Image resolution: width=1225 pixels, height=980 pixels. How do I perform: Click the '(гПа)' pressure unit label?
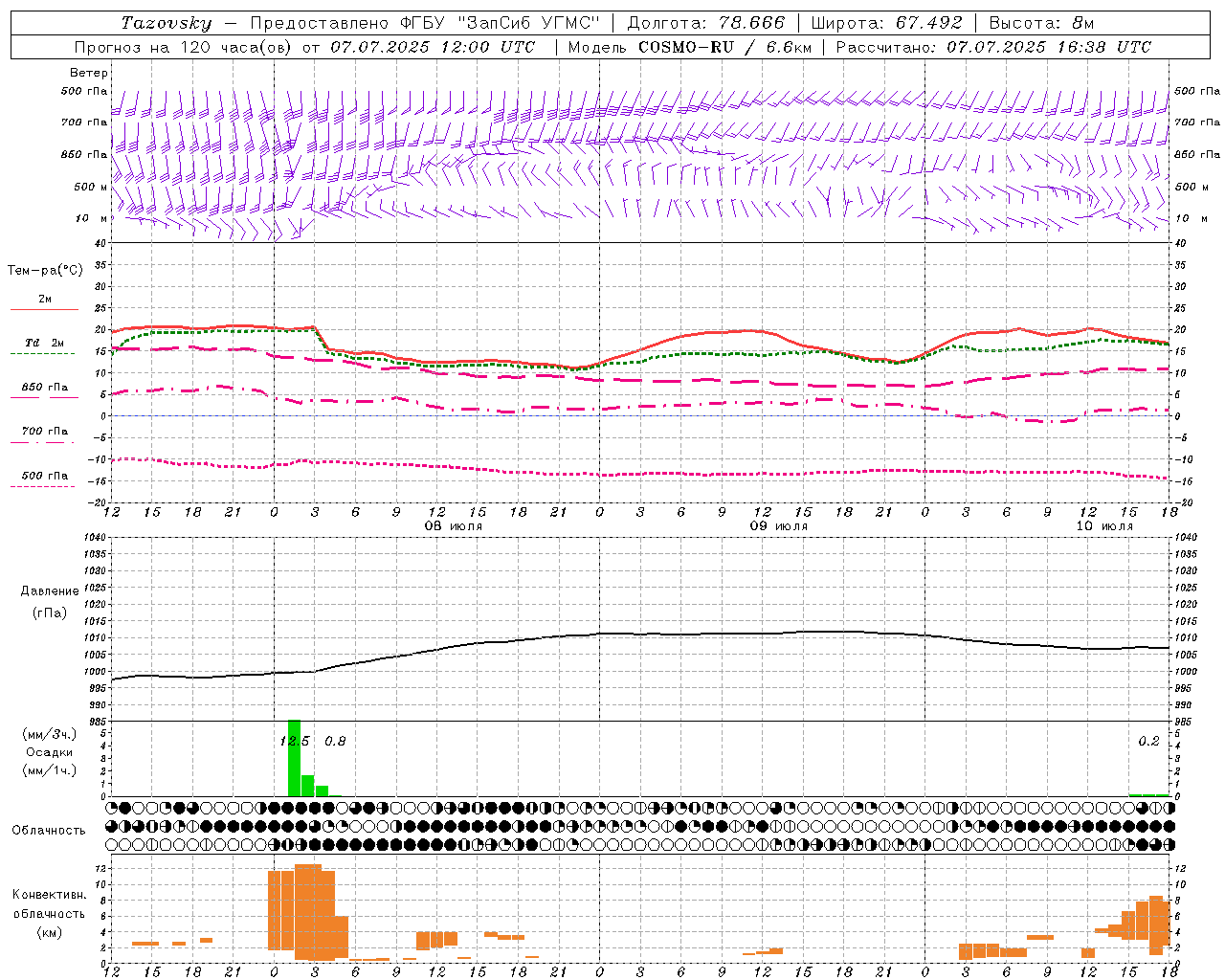49,612
